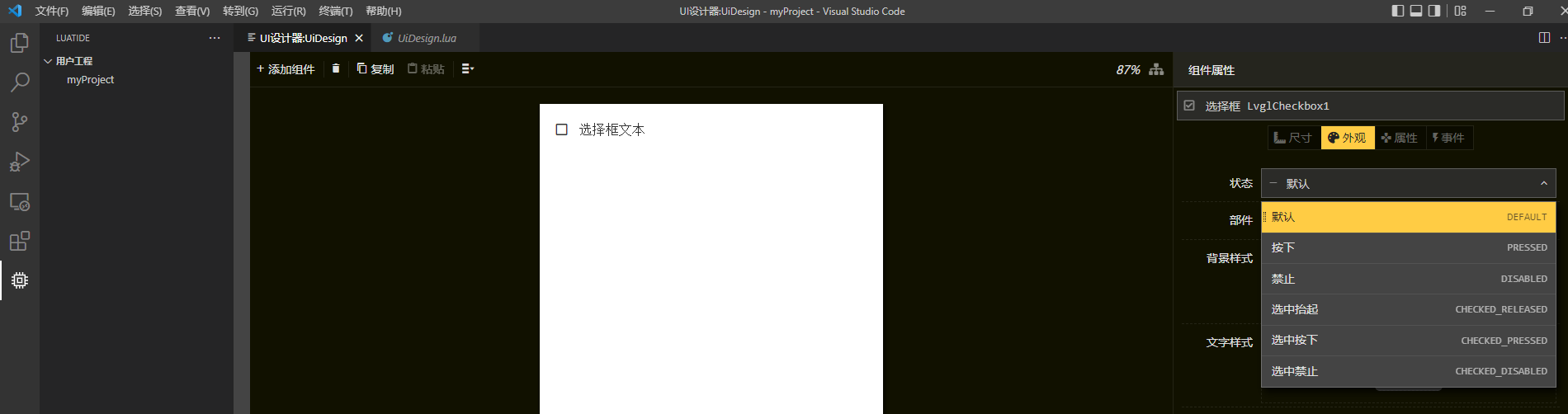Open LUATIDE panel more actions menu
This screenshot has width=1568, height=414.
215,38
